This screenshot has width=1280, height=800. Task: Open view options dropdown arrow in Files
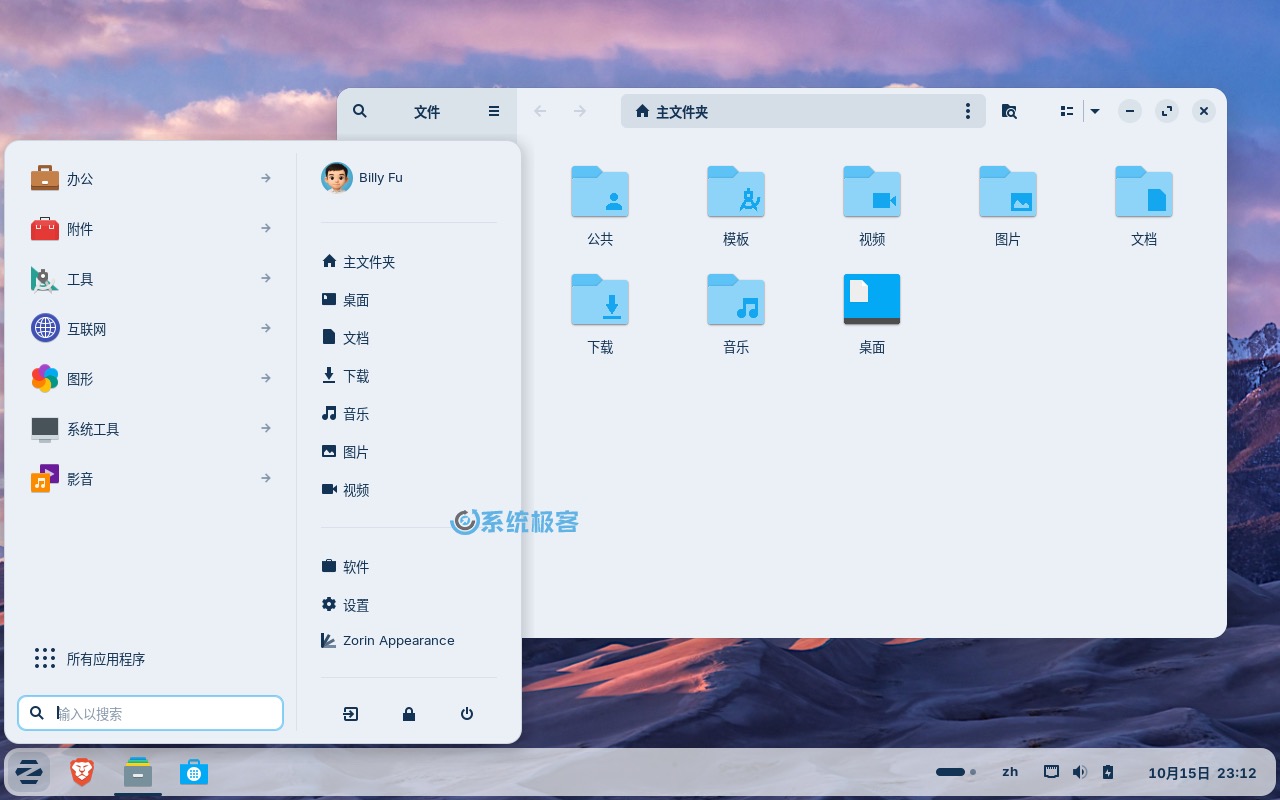(x=1095, y=112)
